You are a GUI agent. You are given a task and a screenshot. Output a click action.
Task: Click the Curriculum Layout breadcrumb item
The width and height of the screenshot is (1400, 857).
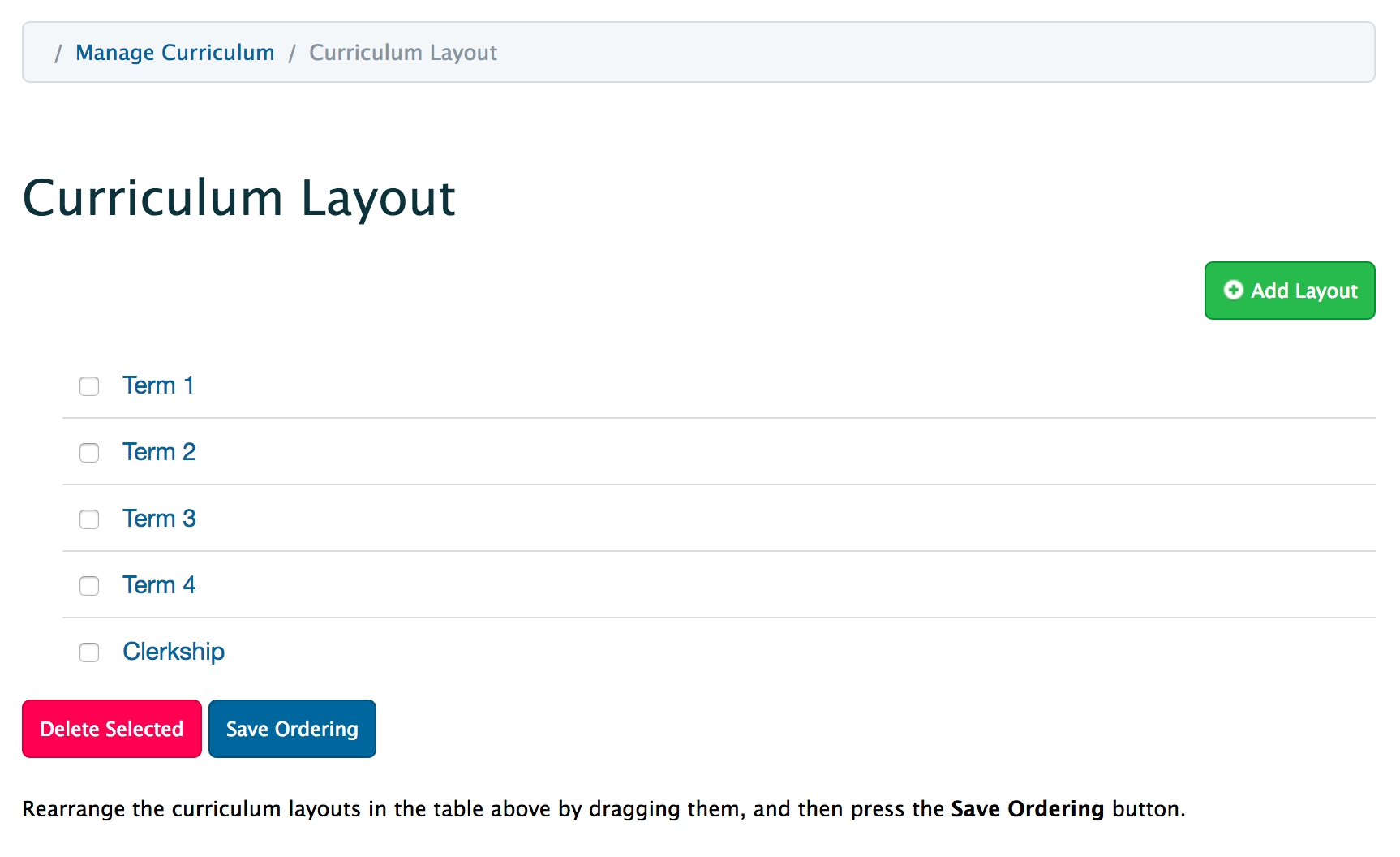[x=403, y=53]
